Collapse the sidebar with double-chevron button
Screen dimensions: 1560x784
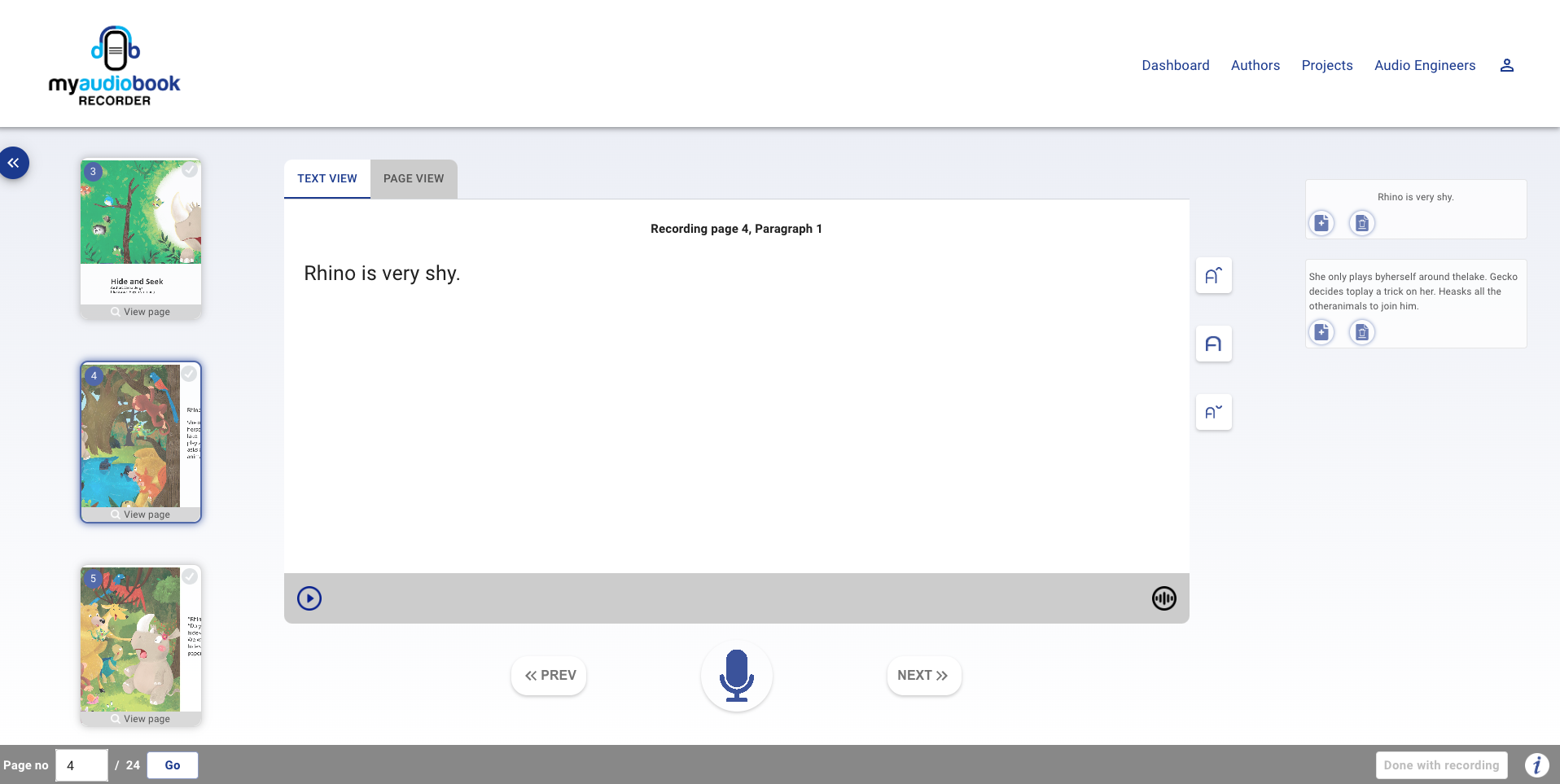pyautogui.click(x=14, y=163)
